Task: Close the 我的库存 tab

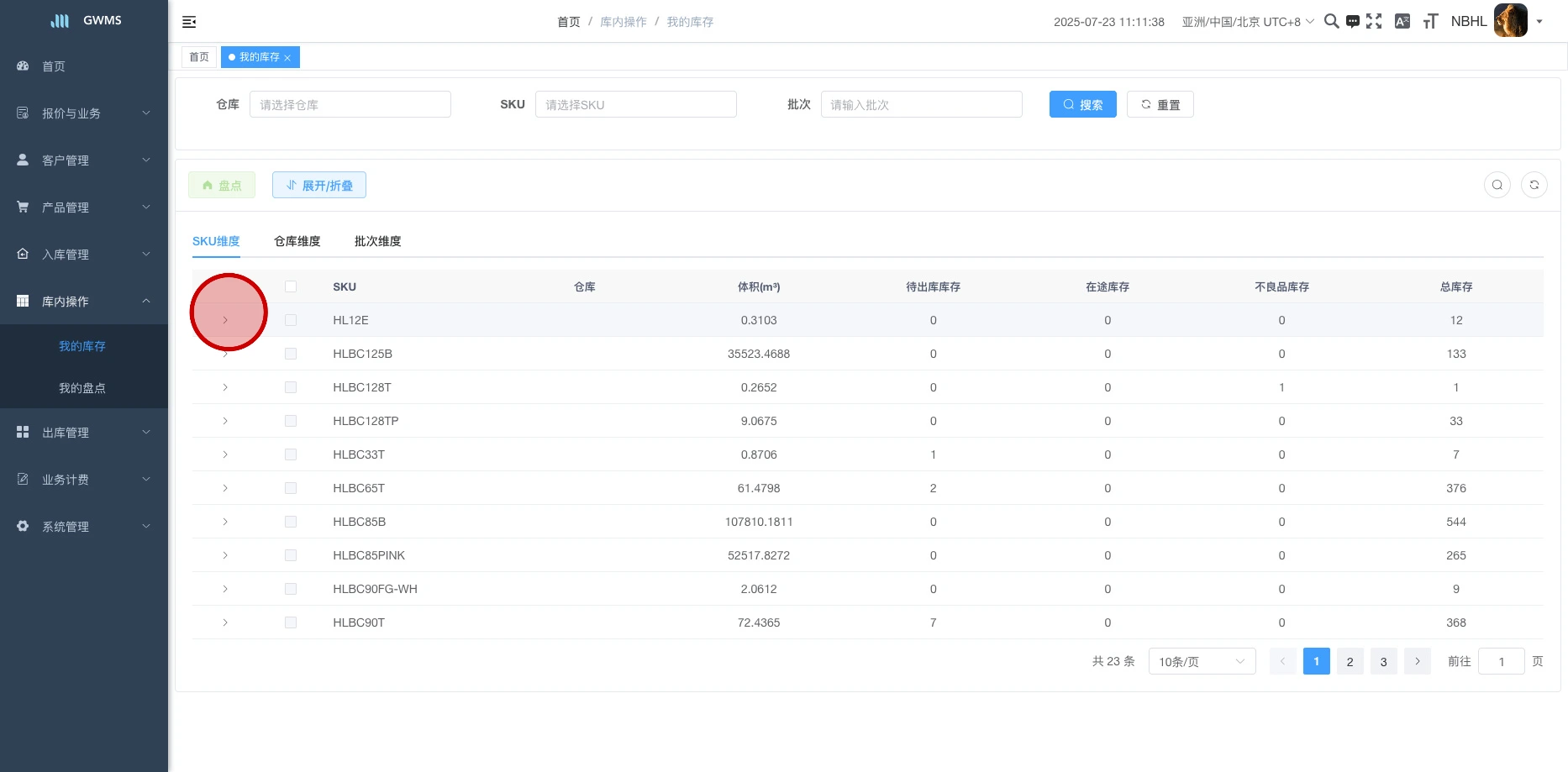Action: (287, 58)
